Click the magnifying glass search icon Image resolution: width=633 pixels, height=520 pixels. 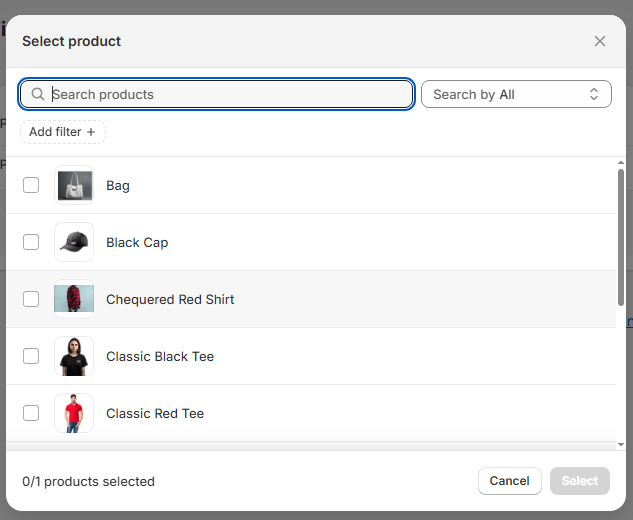pyautogui.click(x=38, y=94)
